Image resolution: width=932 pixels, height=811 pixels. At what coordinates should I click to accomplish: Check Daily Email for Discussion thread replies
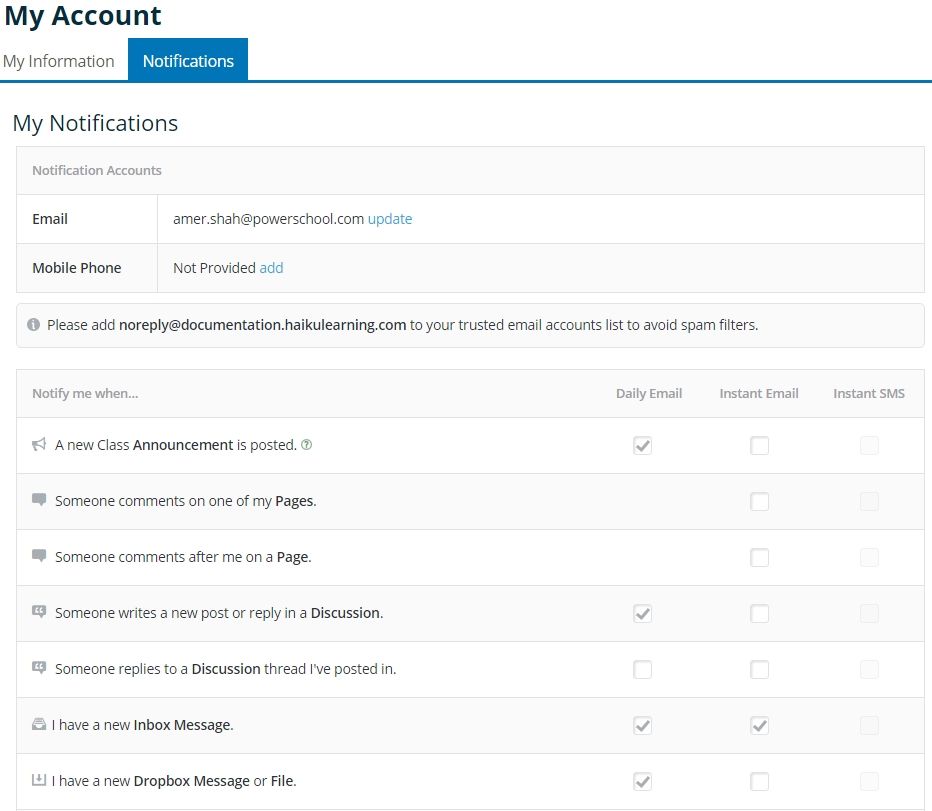click(x=643, y=669)
